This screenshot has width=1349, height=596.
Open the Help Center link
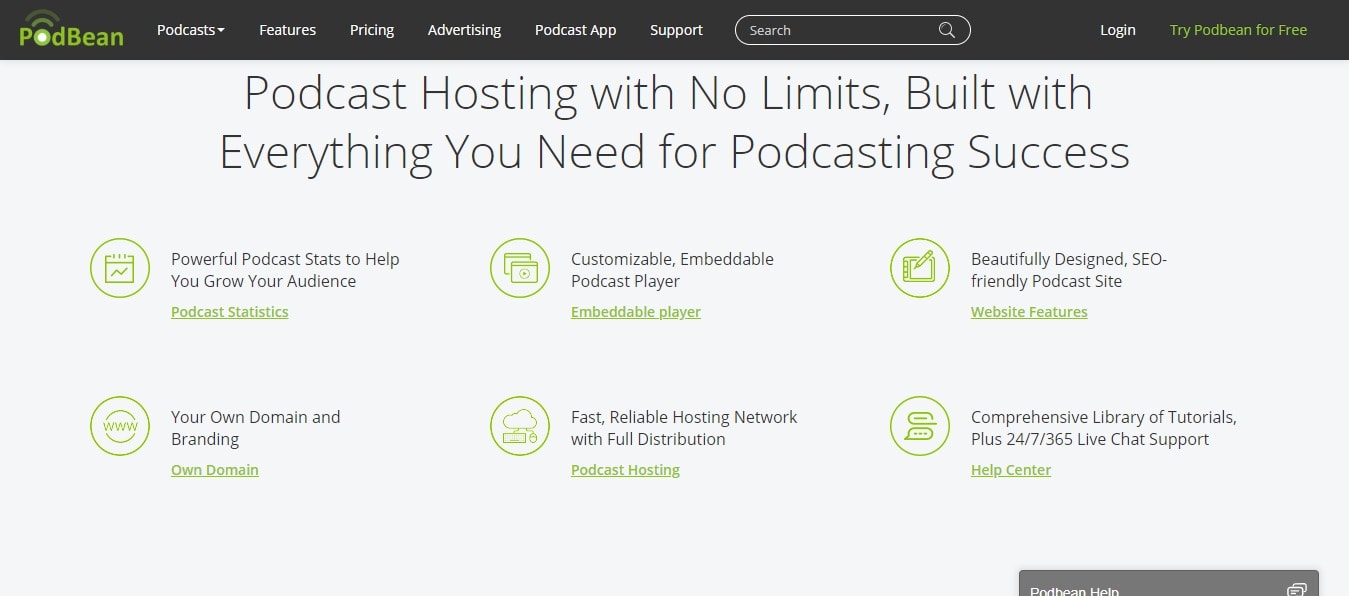click(1011, 470)
